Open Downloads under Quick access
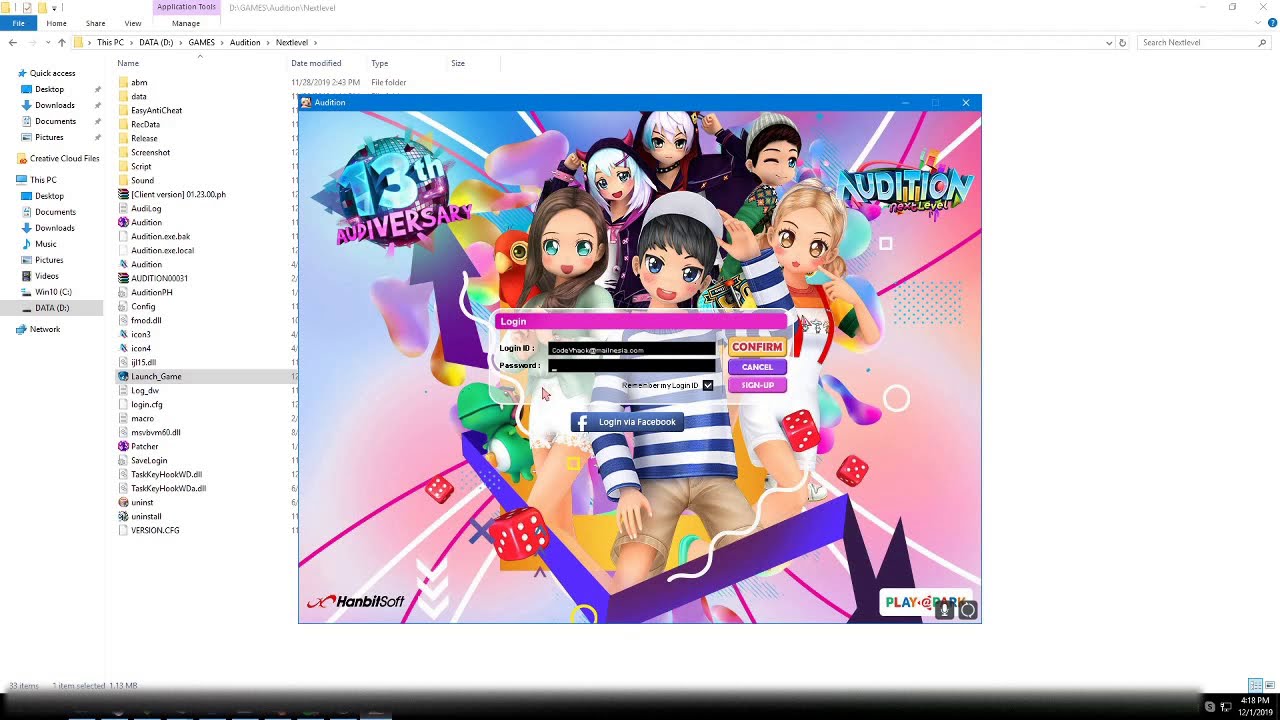The height and width of the screenshot is (720, 1280). point(54,105)
